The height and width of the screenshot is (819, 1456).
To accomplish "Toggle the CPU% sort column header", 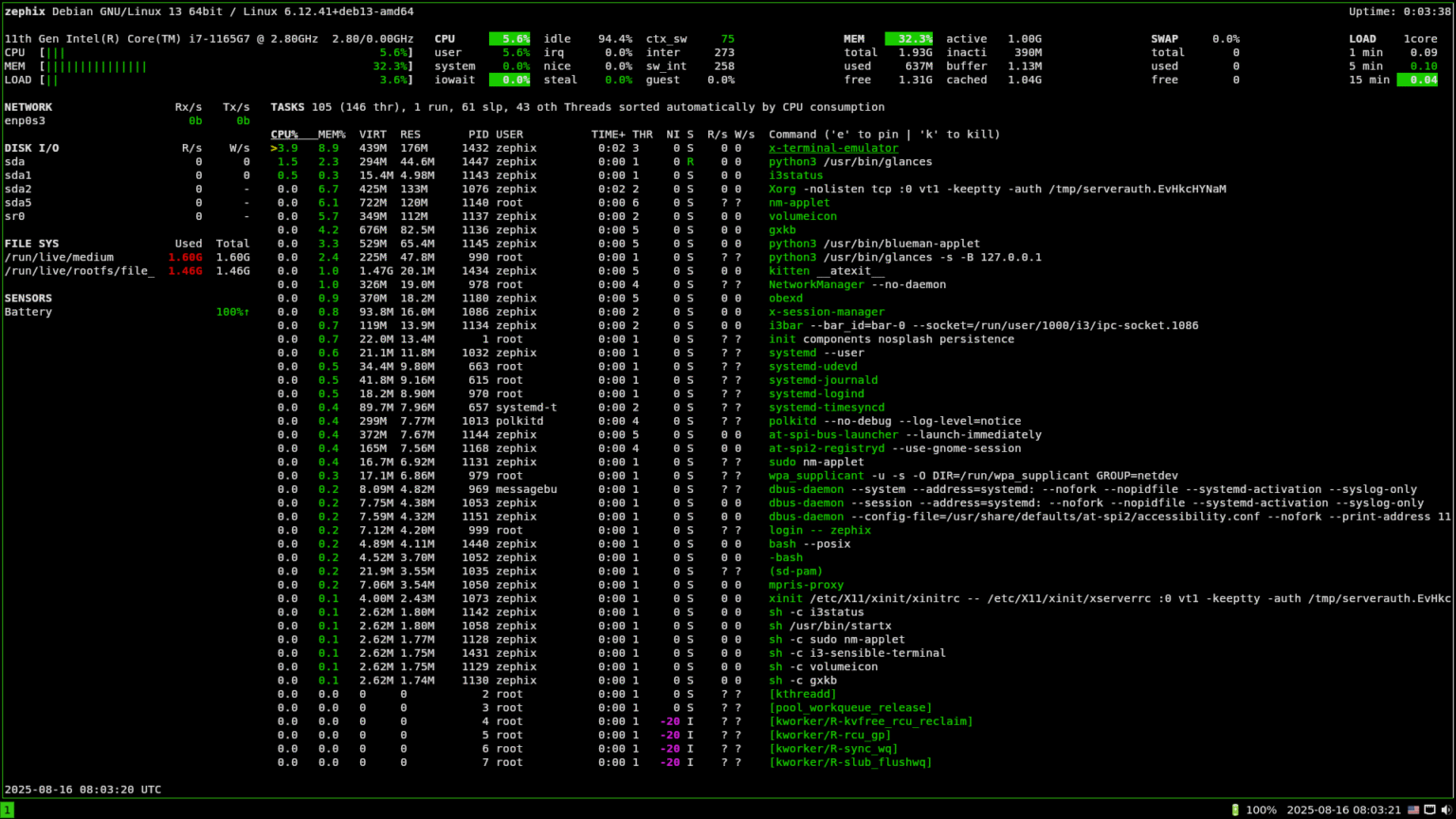I will (284, 134).
